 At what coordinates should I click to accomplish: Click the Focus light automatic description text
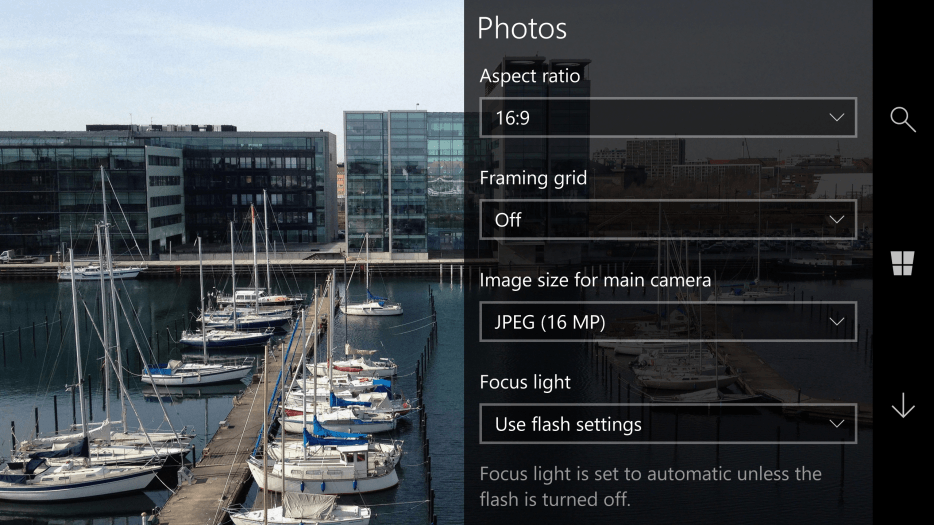click(x=650, y=486)
